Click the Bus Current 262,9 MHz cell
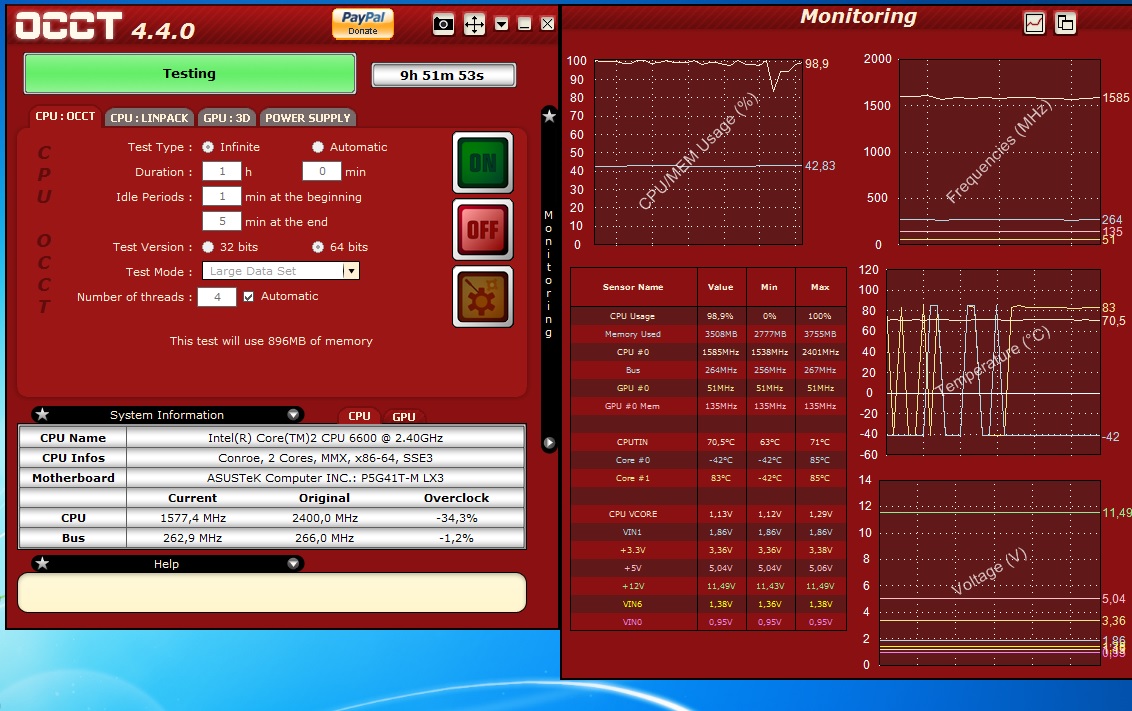 point(193,538)
